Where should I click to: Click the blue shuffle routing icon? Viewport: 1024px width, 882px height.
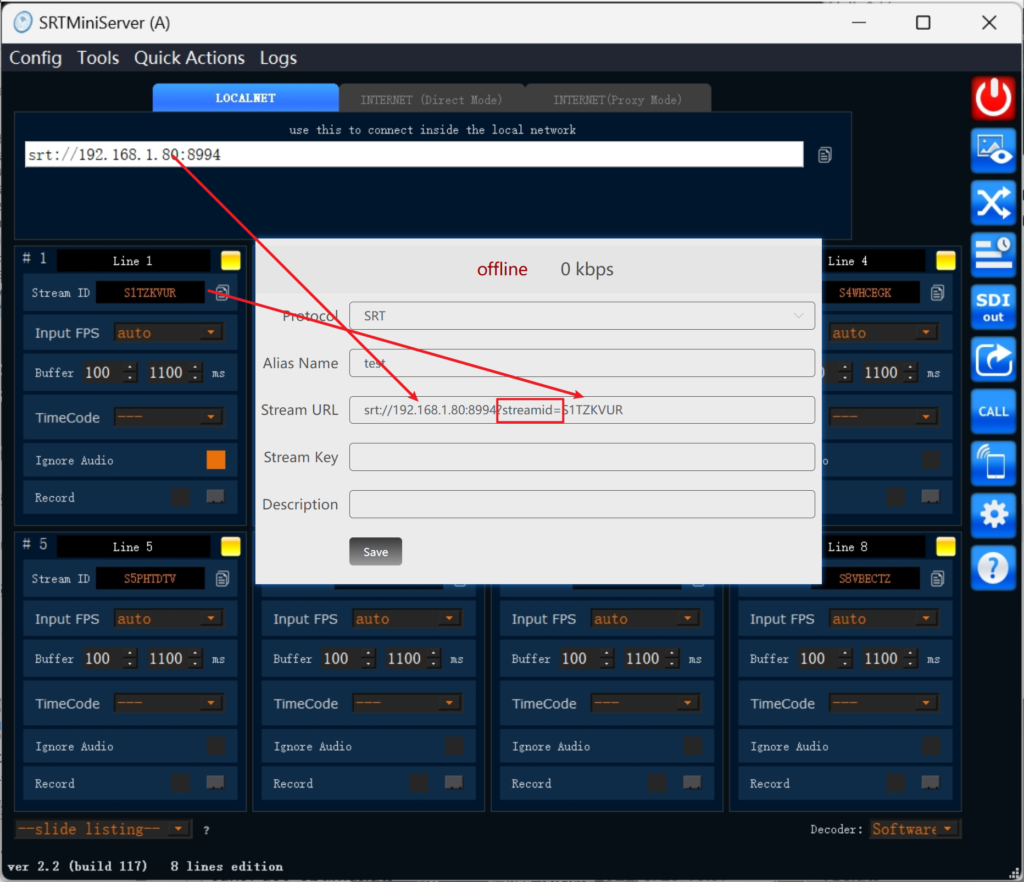coord(993,203)
